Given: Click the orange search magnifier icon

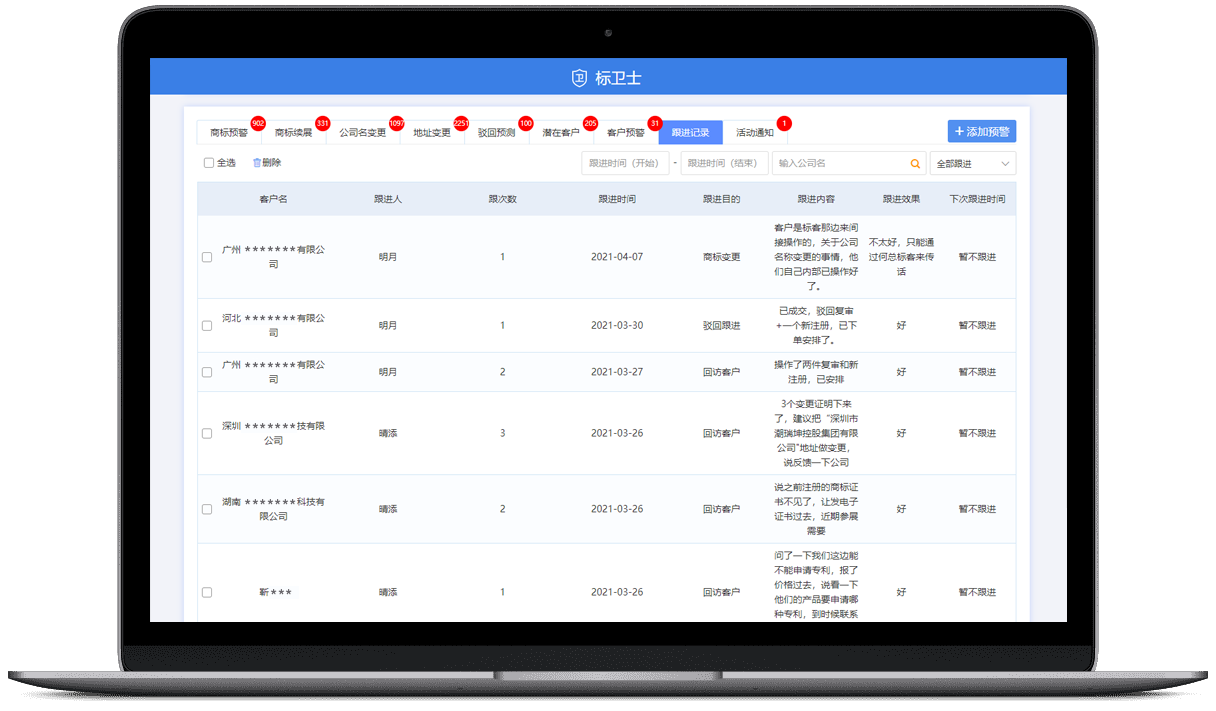Looking at the screenshot, I should click(x=914, y=163).
